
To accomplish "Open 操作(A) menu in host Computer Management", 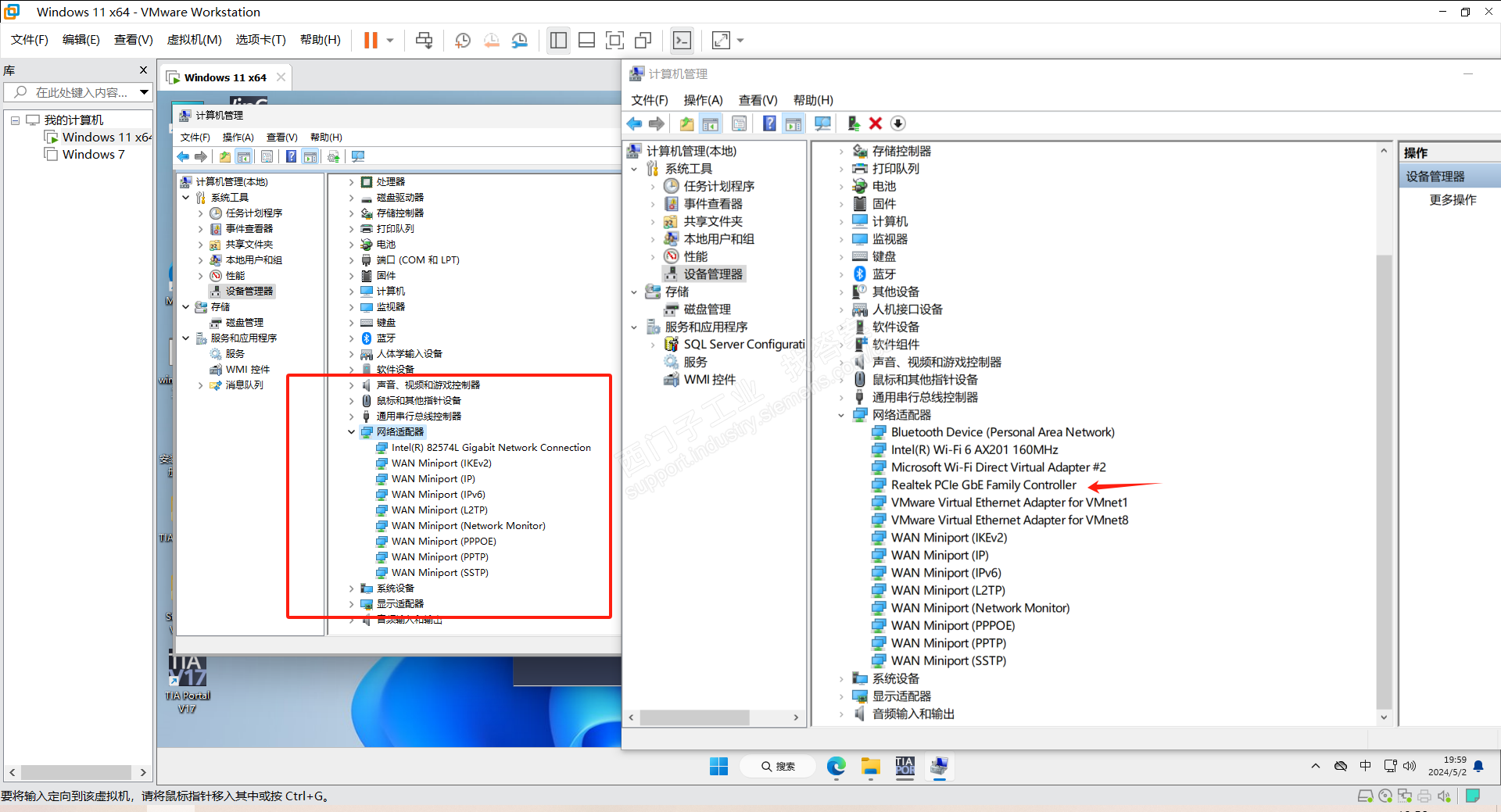I will 703,100.
